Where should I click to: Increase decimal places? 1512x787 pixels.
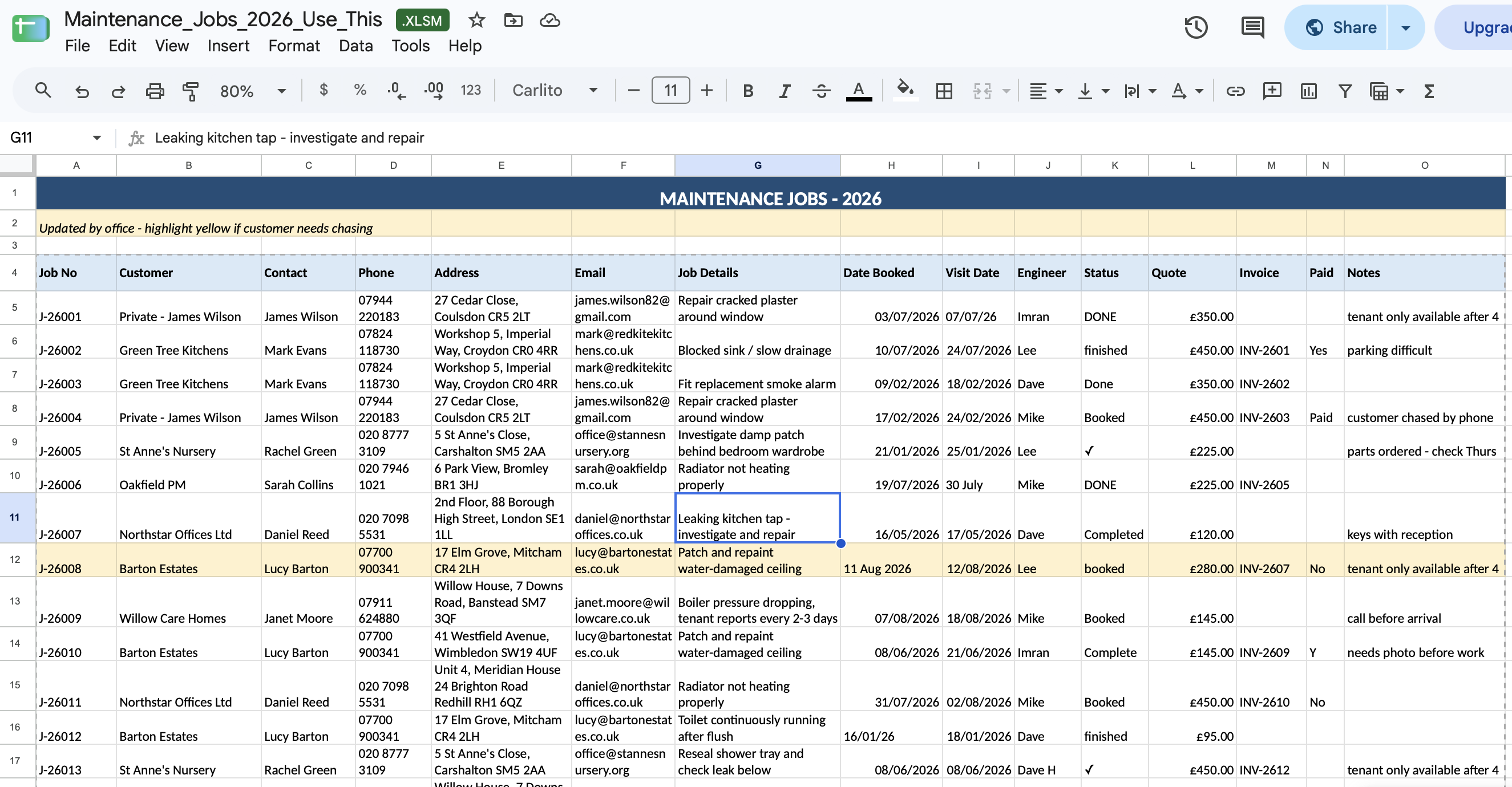tap(433, 90)
